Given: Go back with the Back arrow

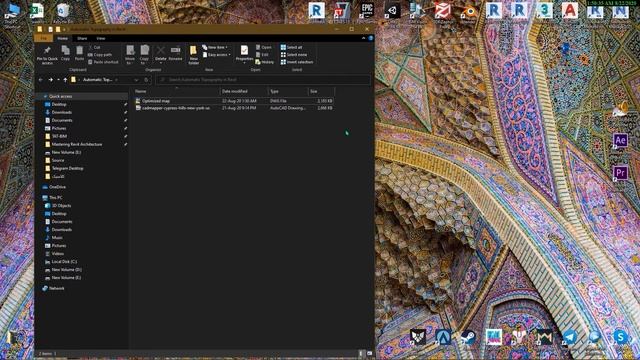Looking at the screenshot, I should (40, 80).
